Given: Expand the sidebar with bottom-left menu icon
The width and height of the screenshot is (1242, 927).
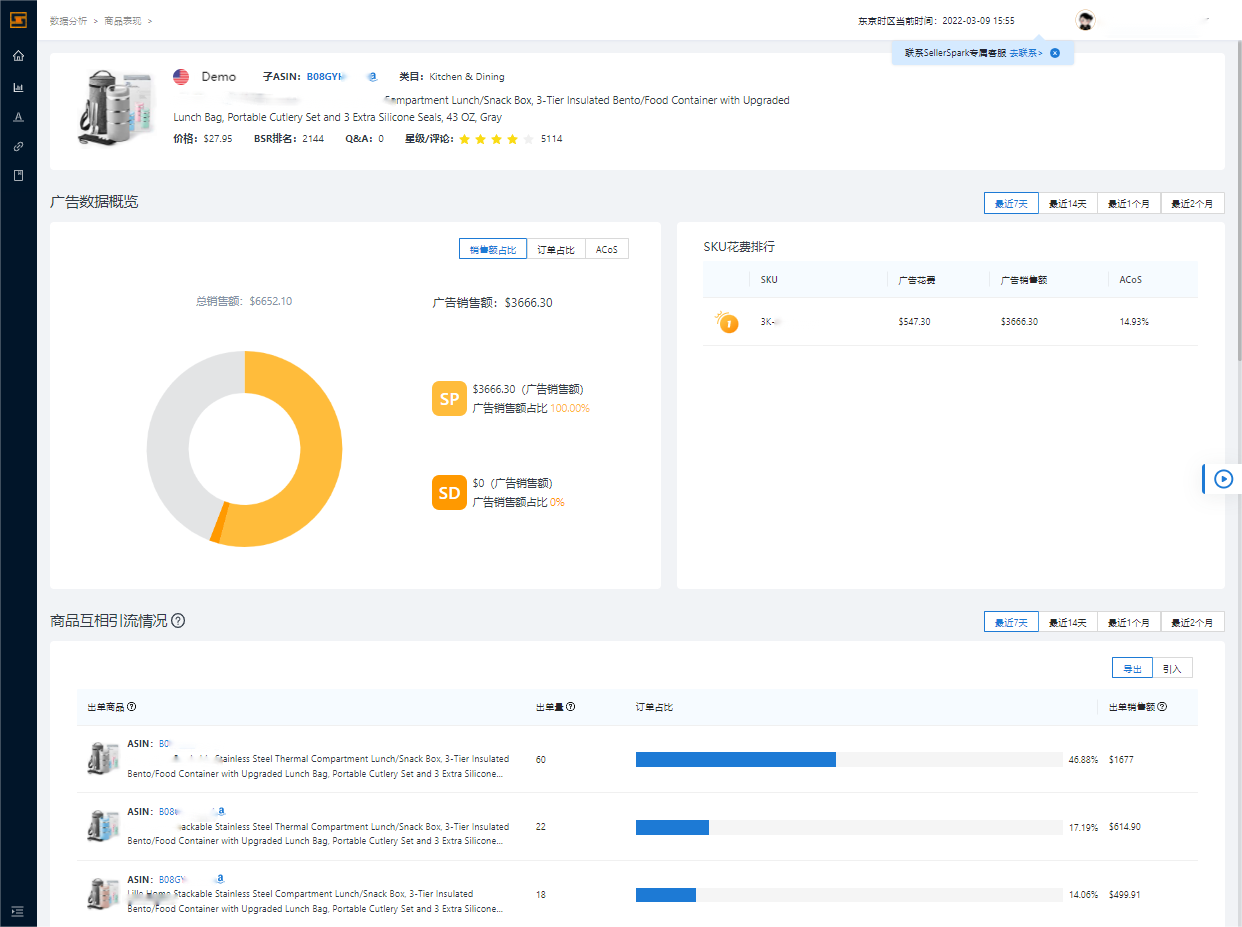Looking at the screenshot, I should coord(18,911).
